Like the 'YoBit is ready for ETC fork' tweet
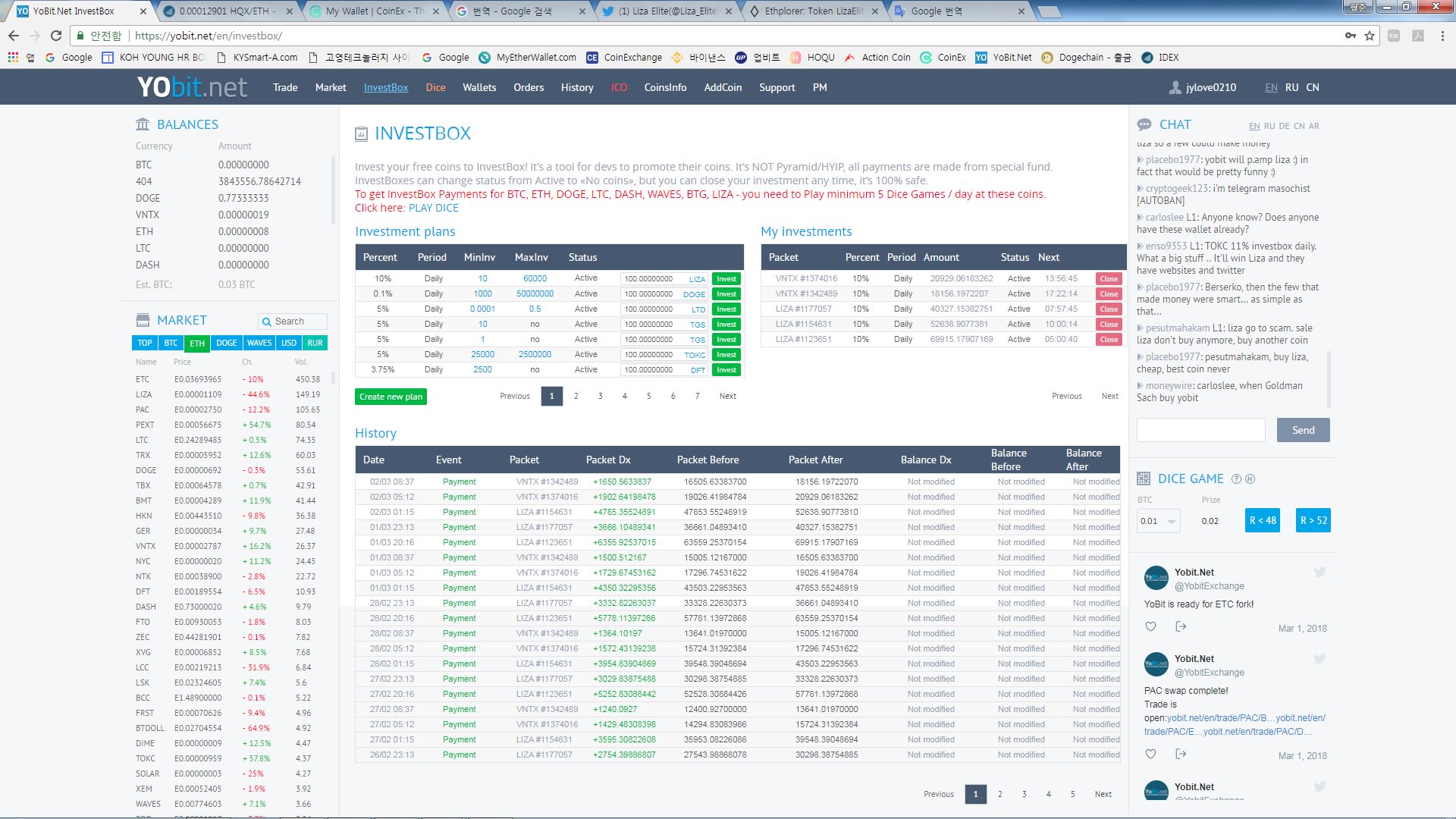This screenshot has width=1456, height=819. [1150, 626]
